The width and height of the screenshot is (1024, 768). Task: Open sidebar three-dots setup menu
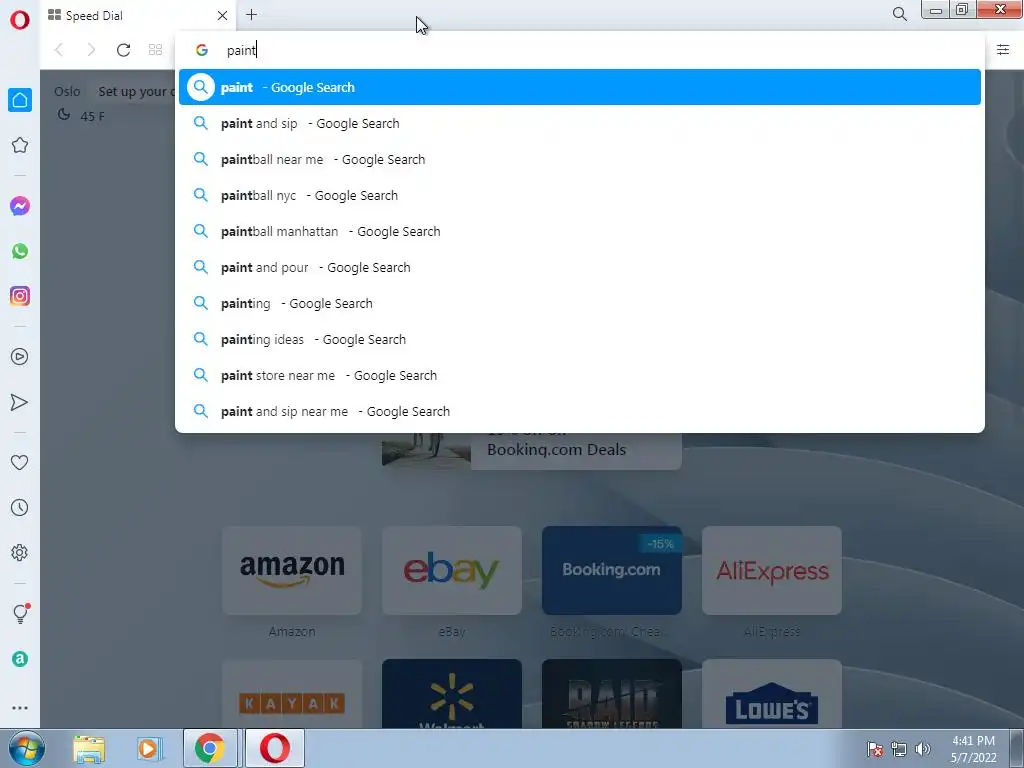pyautogui.click(x=20, y=708)
